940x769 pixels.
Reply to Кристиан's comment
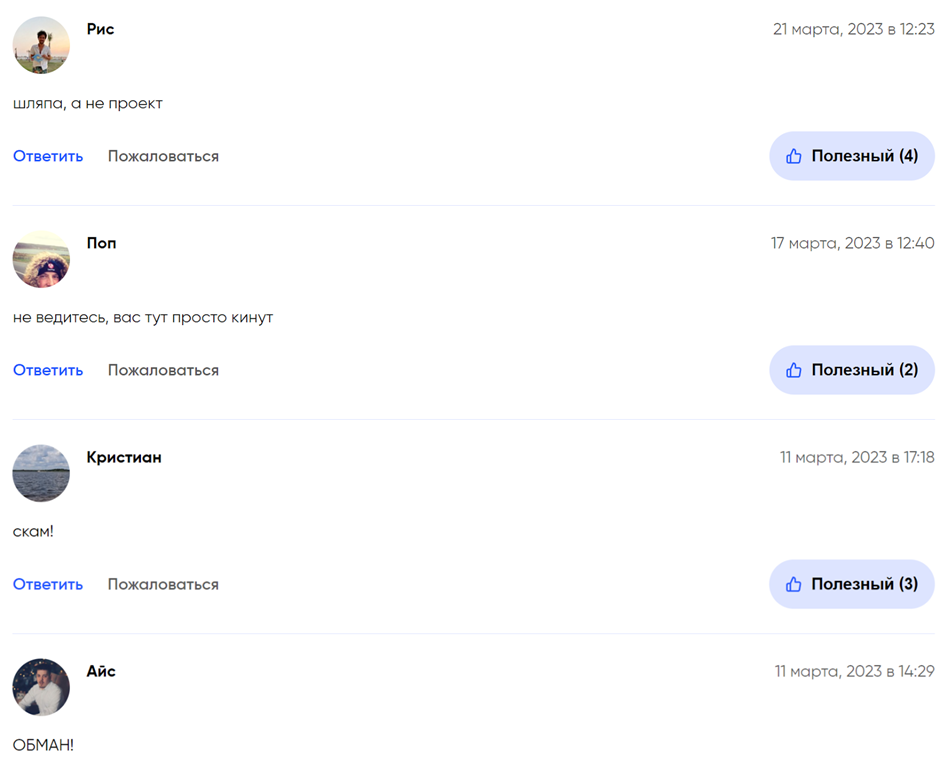pos(48,584)
